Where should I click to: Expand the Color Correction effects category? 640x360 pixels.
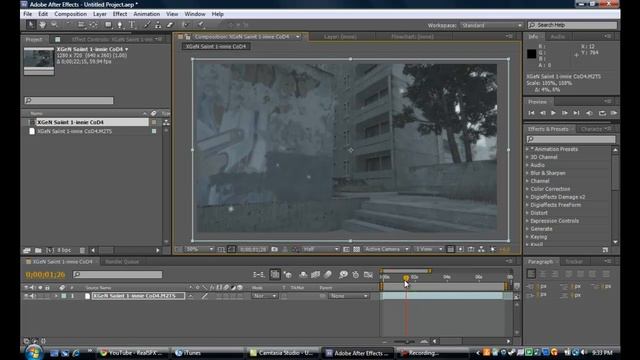point(528,189)
